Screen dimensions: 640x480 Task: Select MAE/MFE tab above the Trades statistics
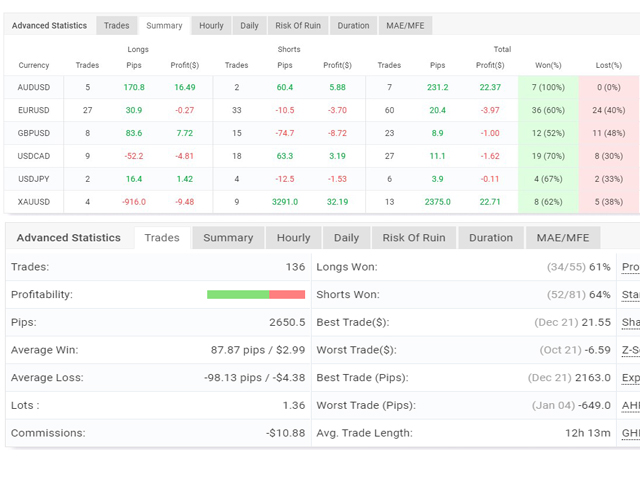tap(563, 238)
